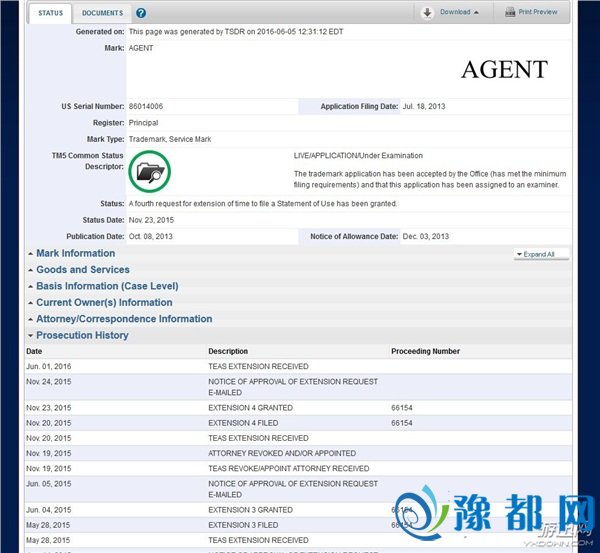Image resolution: width=600 pixels, height=553 pixels.
Task: Click the blue help question mark icon
Action: (141, 13)
